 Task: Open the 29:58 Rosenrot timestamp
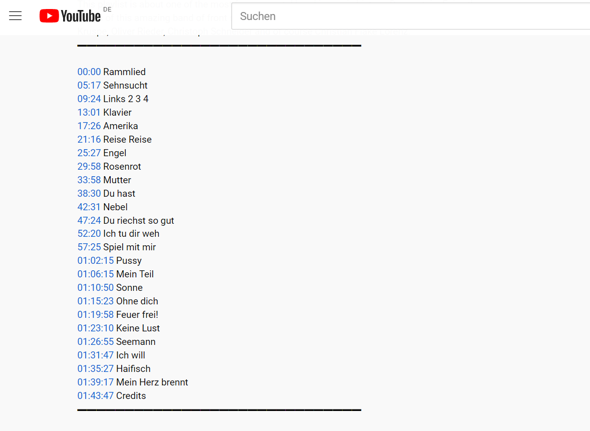89,167
